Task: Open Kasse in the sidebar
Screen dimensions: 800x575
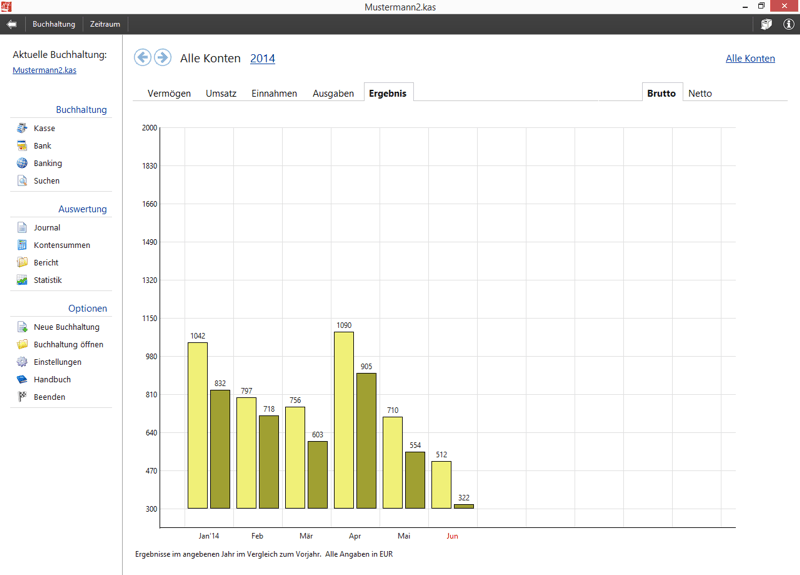Action: (44, 128)
